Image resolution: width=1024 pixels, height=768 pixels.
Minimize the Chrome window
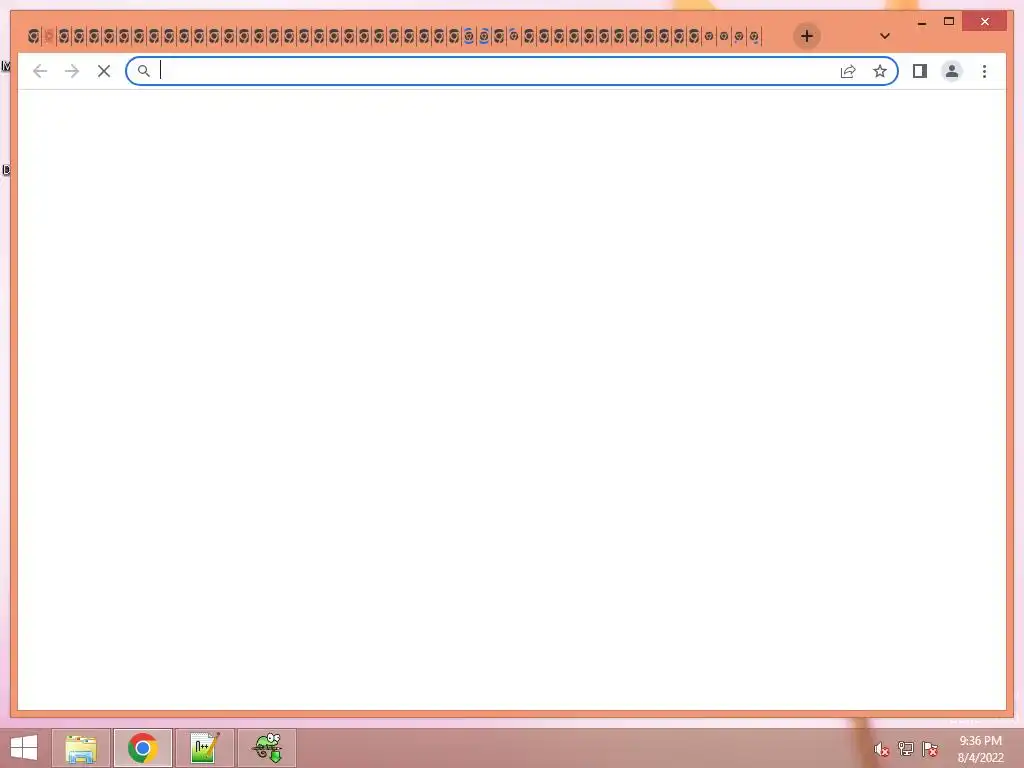(921, 22)
